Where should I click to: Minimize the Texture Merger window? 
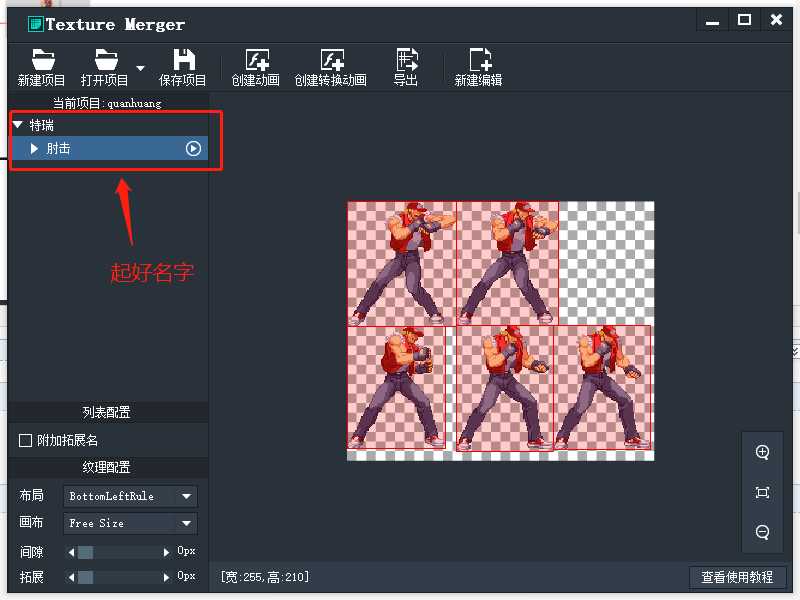click(712, 21)
